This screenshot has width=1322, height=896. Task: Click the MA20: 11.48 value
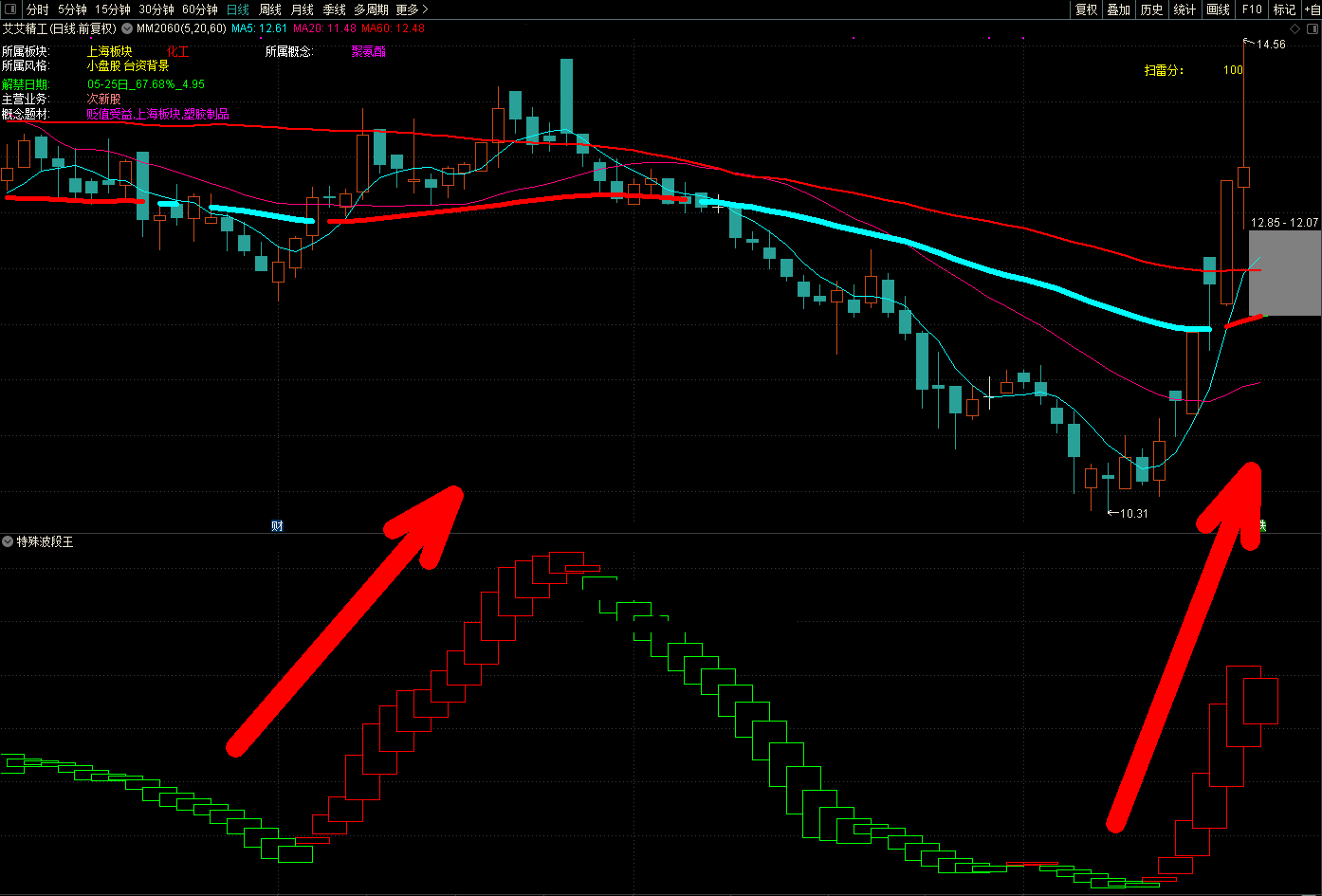pos(324,28)
